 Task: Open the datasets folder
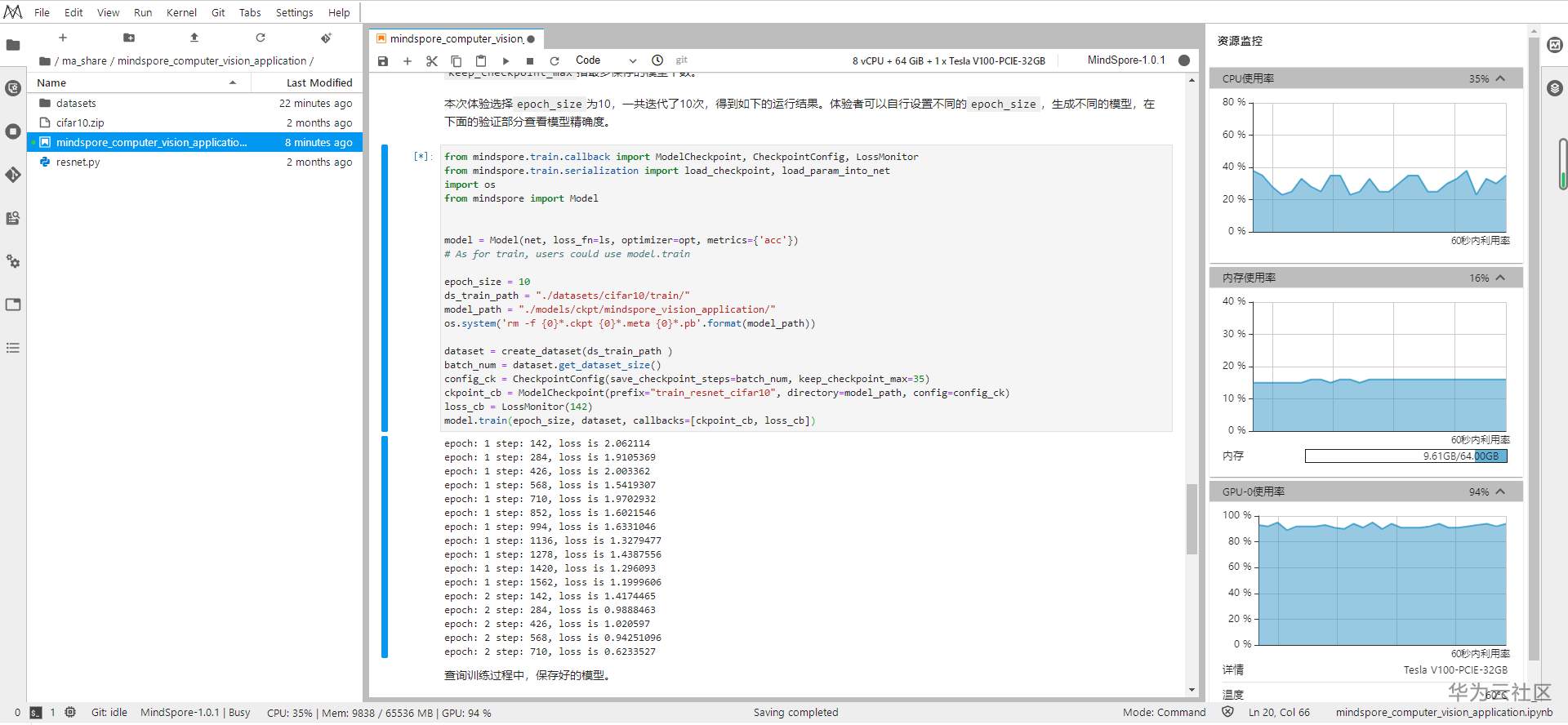tap(76, 103)
